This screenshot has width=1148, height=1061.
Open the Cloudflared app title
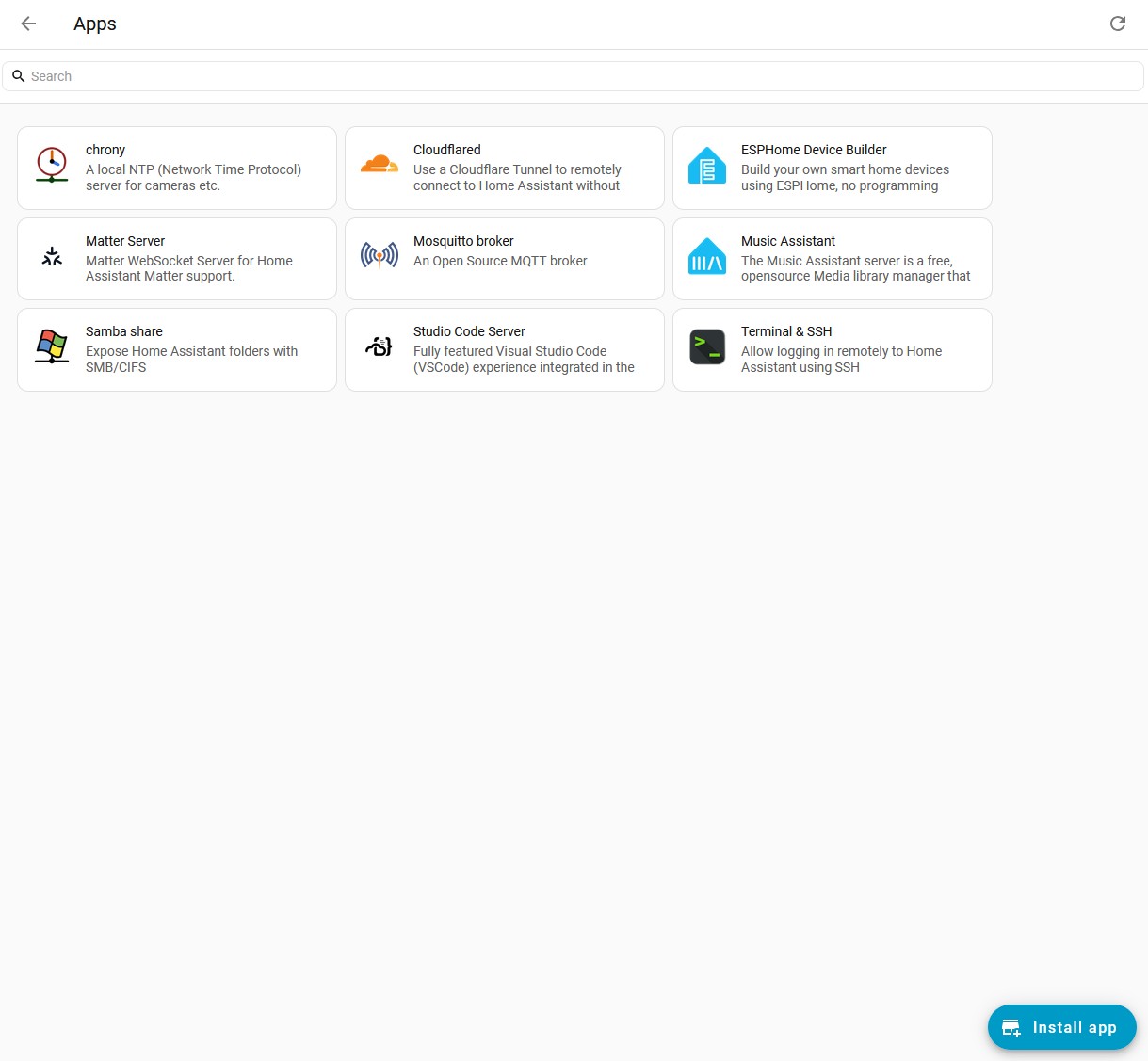point(447,150)
